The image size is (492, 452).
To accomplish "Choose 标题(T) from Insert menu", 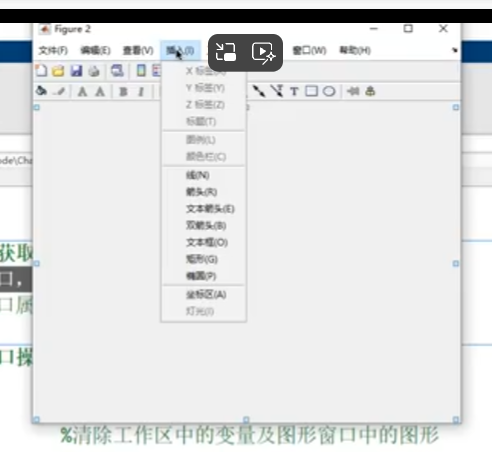I will click(204, 121).
